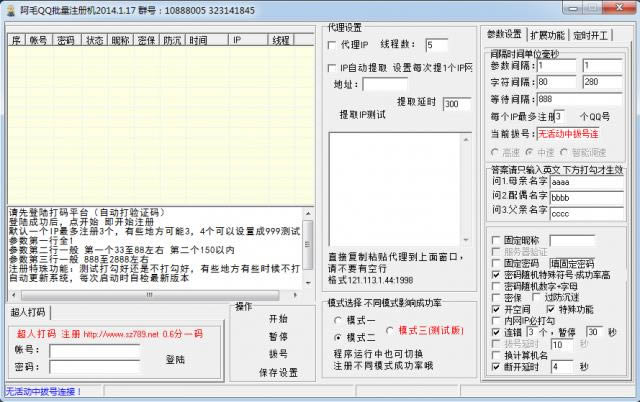Click 问3.父亲名字 answer field
Image resolution: width=640 pixels, height=402 pixels.
click(x=587, y=214)
